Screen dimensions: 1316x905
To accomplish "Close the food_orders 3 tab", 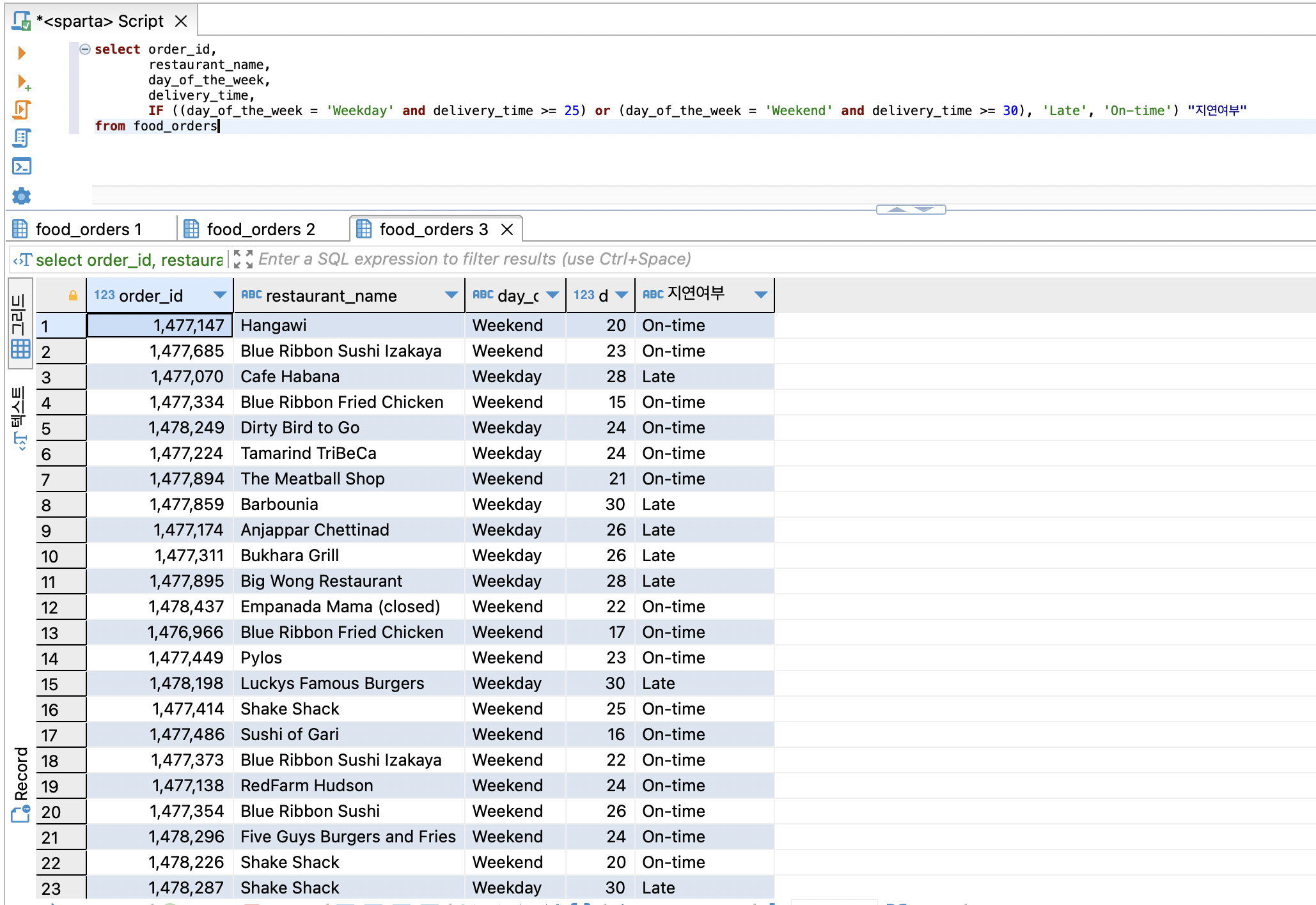I will tap(507, 229).
